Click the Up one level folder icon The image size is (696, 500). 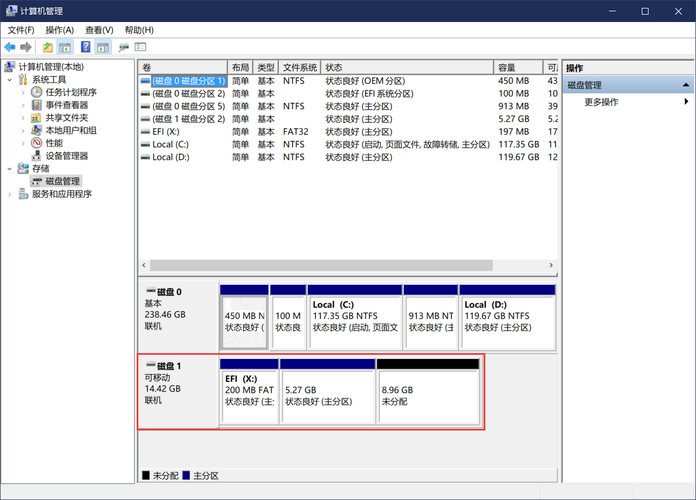pos(47,47)
